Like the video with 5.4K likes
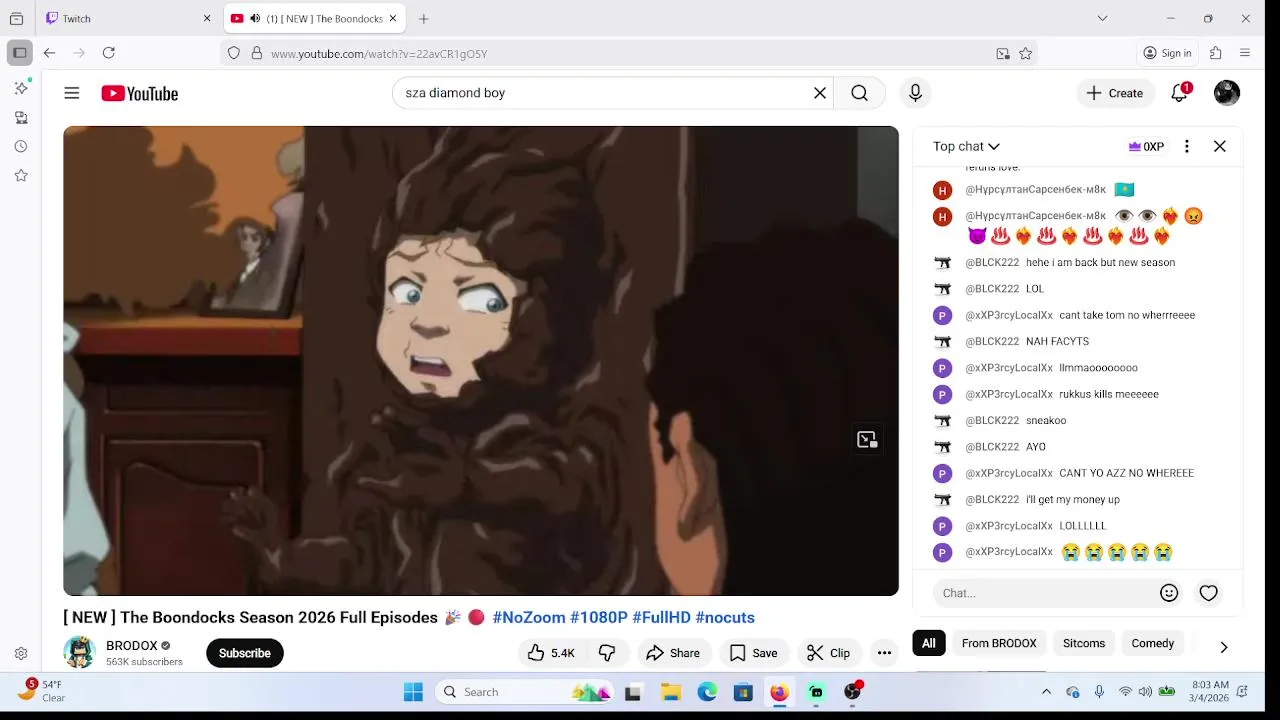This screenshot has height=720, width=1280. point(551,653)
